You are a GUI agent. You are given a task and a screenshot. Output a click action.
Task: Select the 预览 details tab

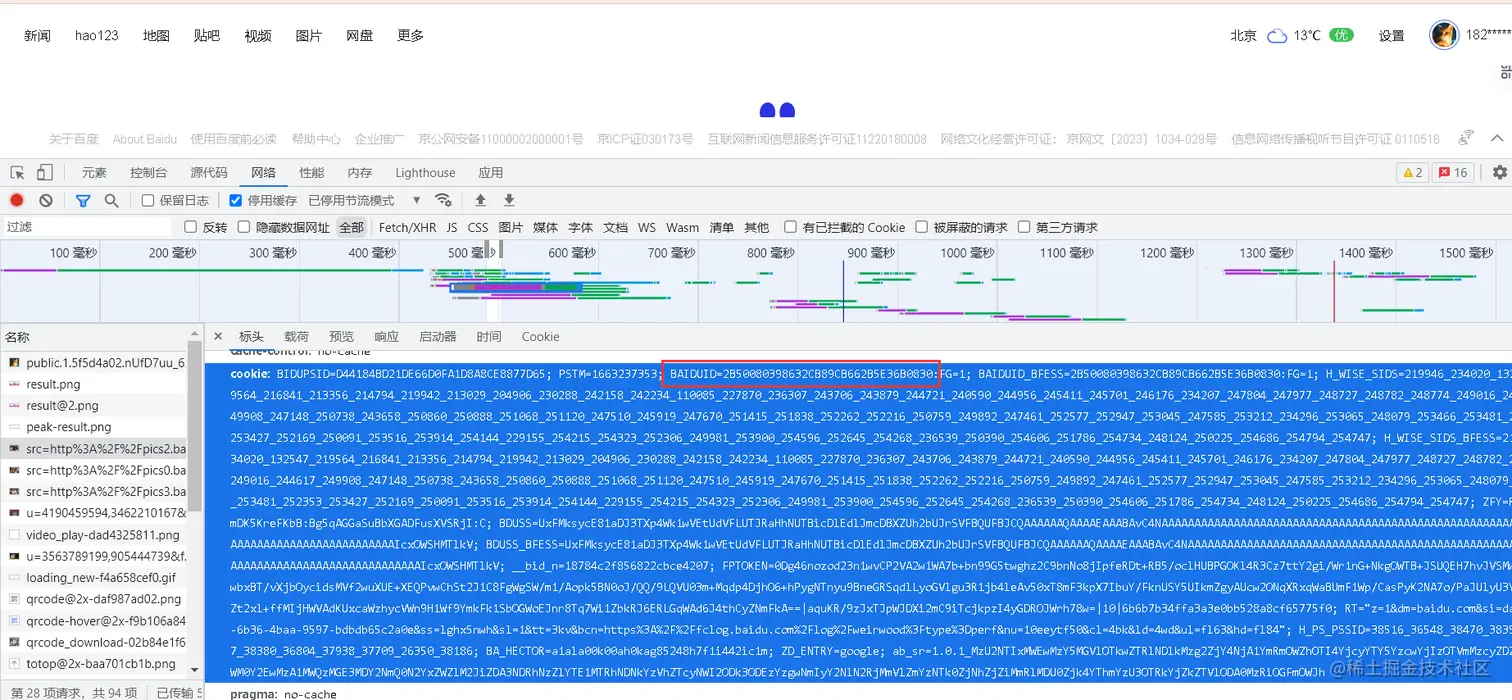click(x=342, y=336)
